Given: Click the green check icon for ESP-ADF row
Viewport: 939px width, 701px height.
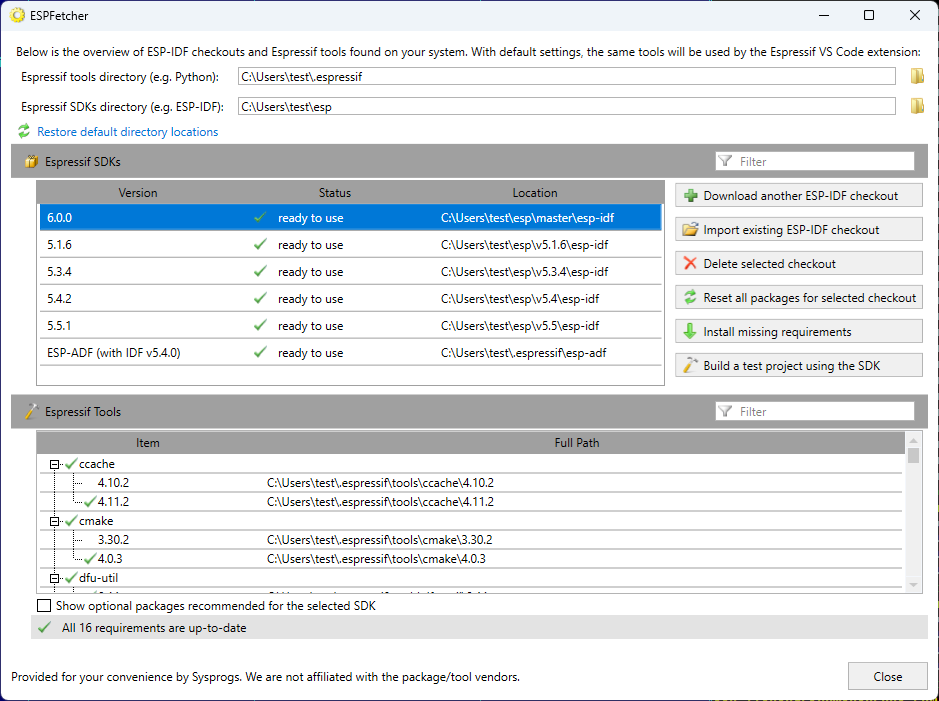Looking at the screenshot, I should [260, 352].
